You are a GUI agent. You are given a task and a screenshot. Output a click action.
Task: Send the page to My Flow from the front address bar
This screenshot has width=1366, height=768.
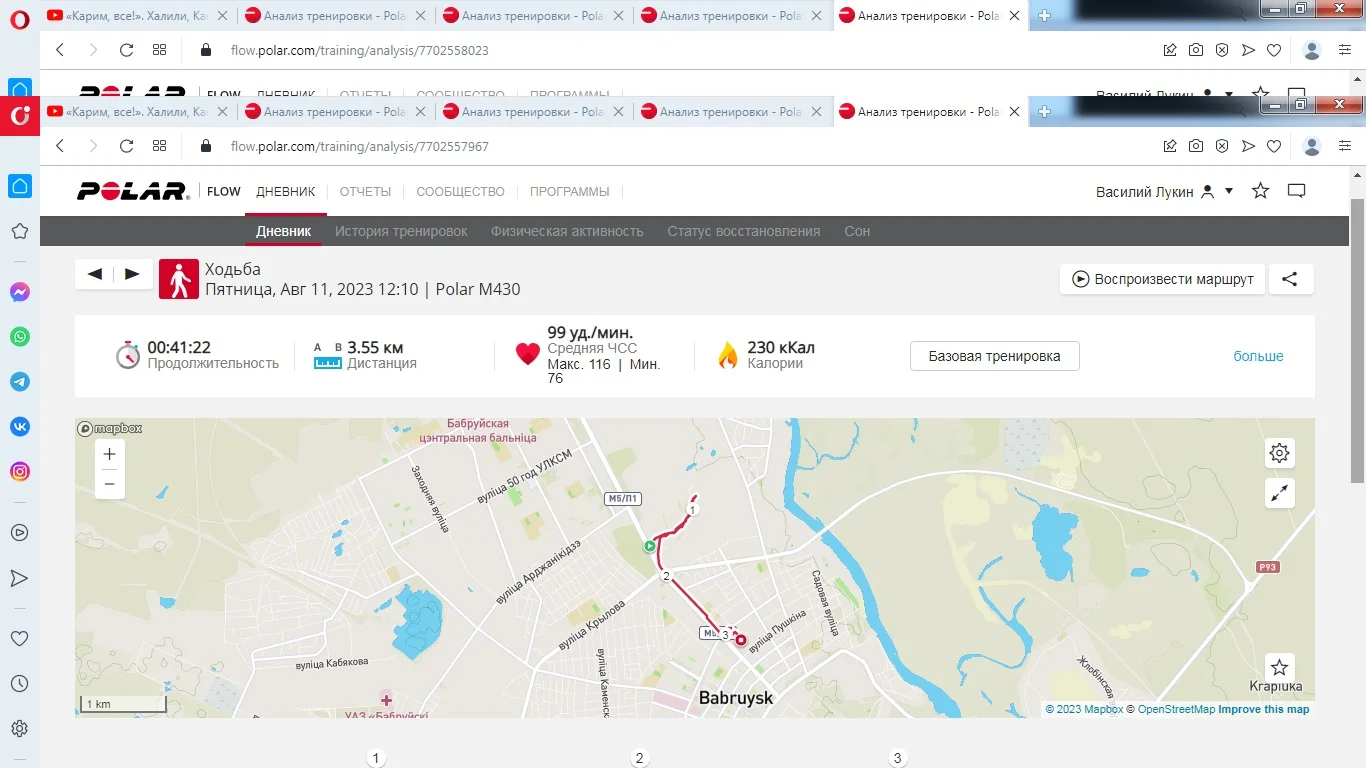(1248, 146)
